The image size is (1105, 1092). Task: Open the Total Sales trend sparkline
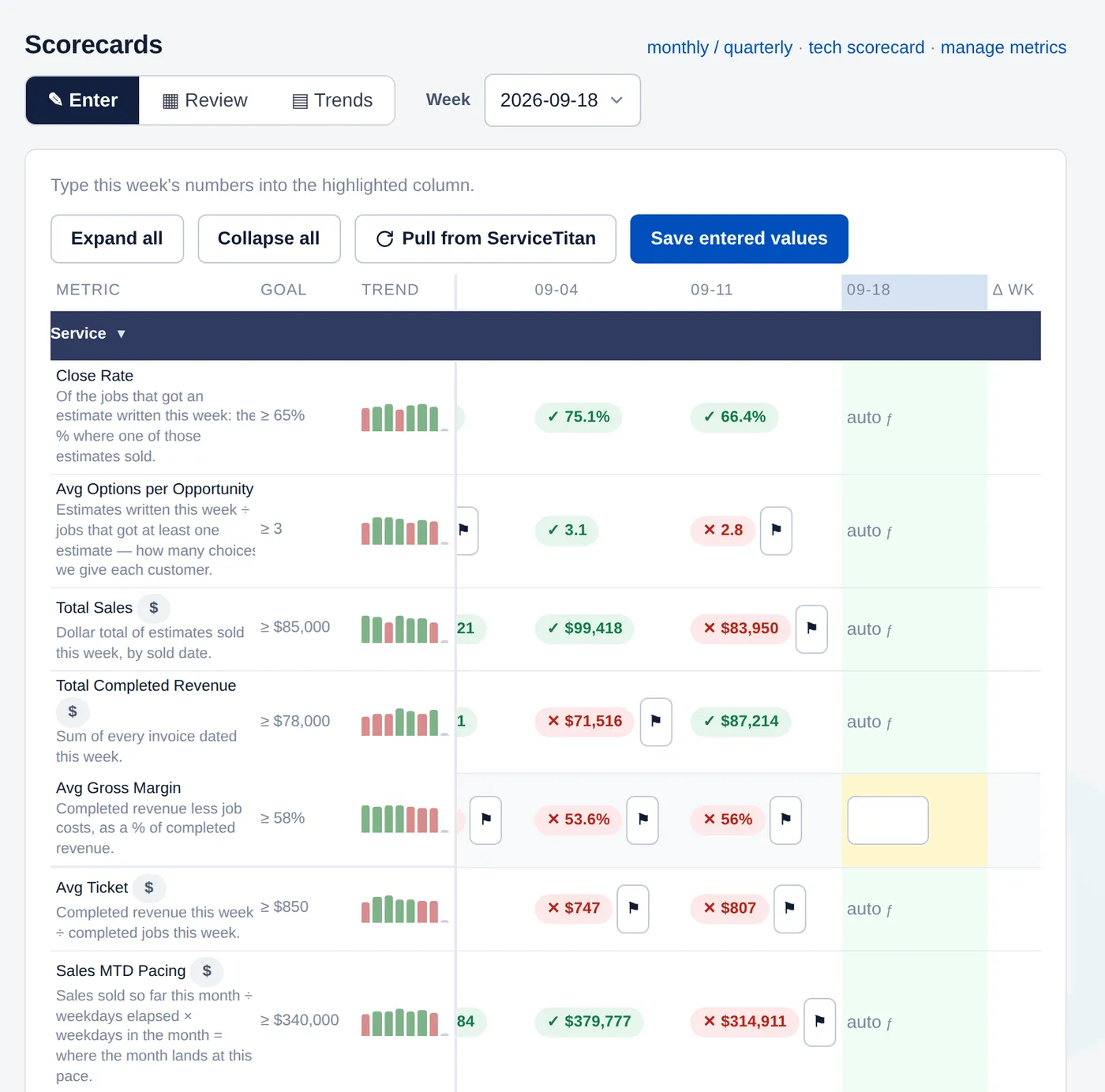coord(404,629)
